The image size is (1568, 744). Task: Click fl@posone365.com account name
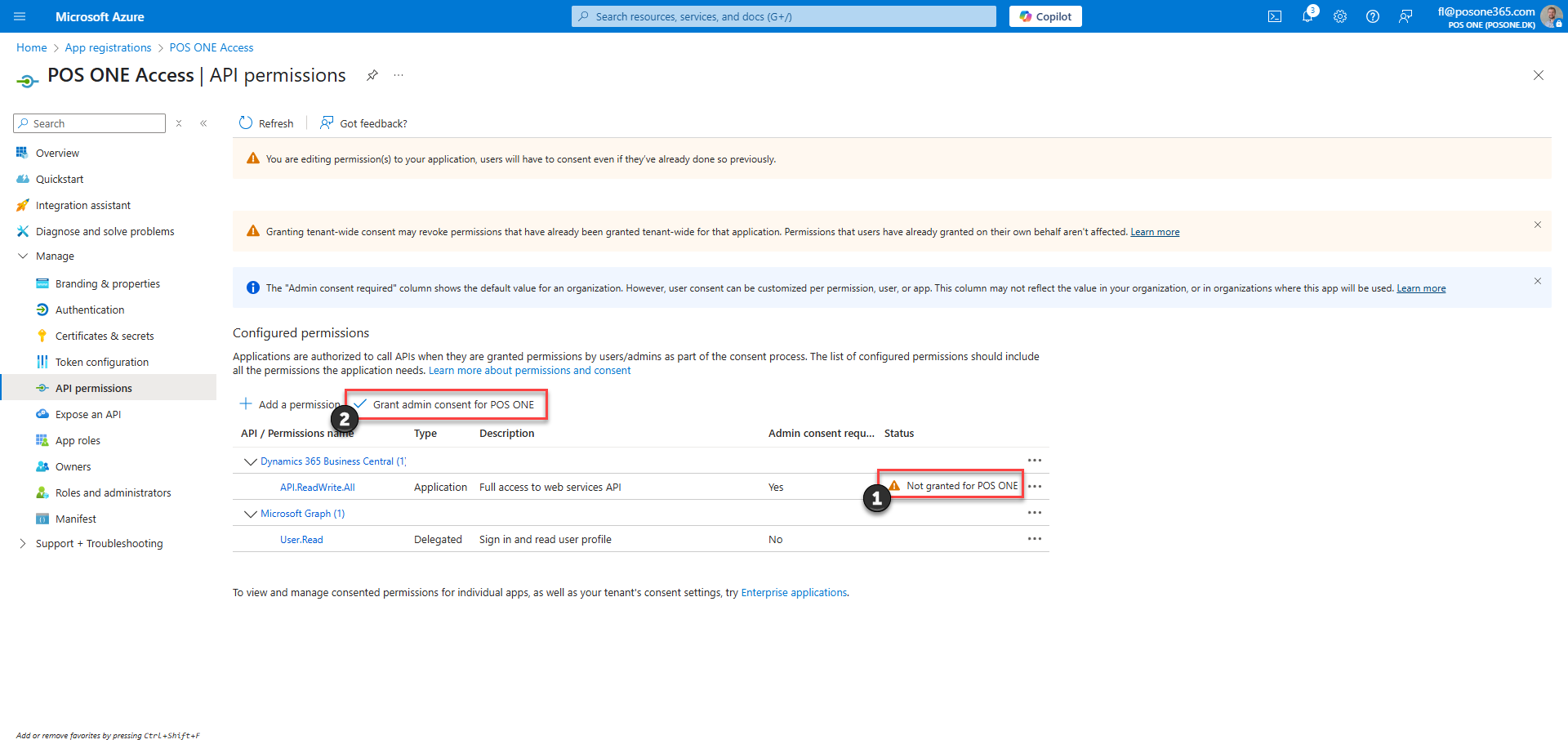coord(1486,11)
